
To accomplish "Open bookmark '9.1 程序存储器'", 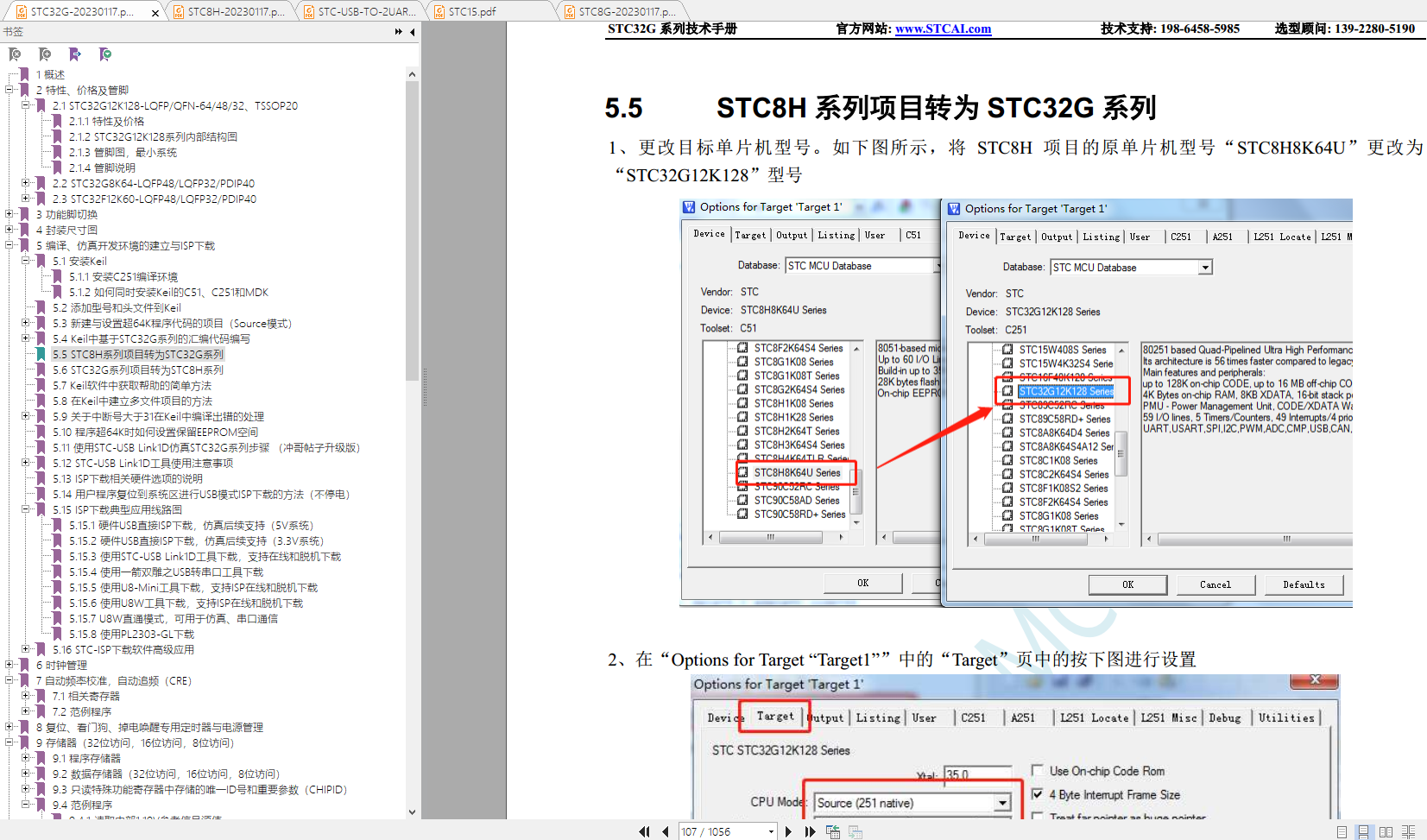I will (x=86, y=758).
